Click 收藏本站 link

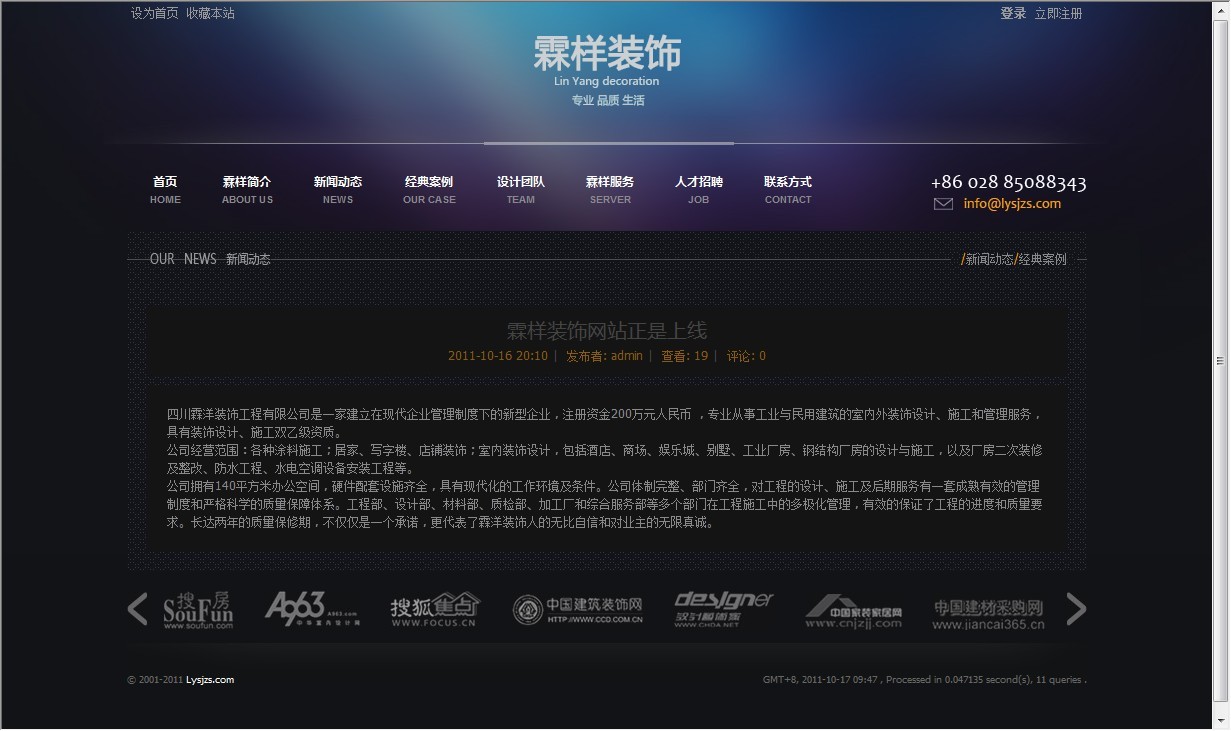210,13
